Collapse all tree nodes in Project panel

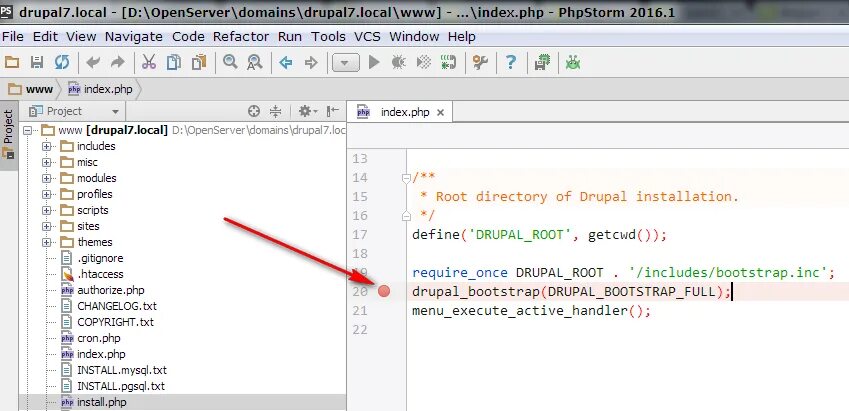click(276, 111)
